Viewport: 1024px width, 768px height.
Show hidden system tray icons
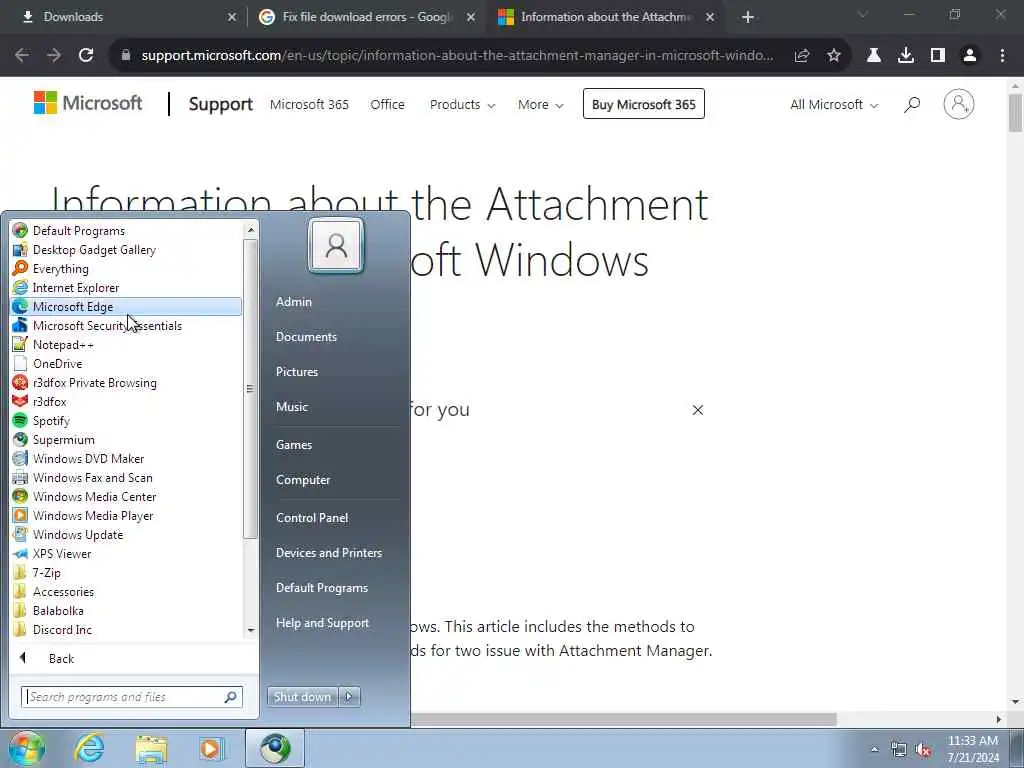pyautogui.click(x=874, y=749)
